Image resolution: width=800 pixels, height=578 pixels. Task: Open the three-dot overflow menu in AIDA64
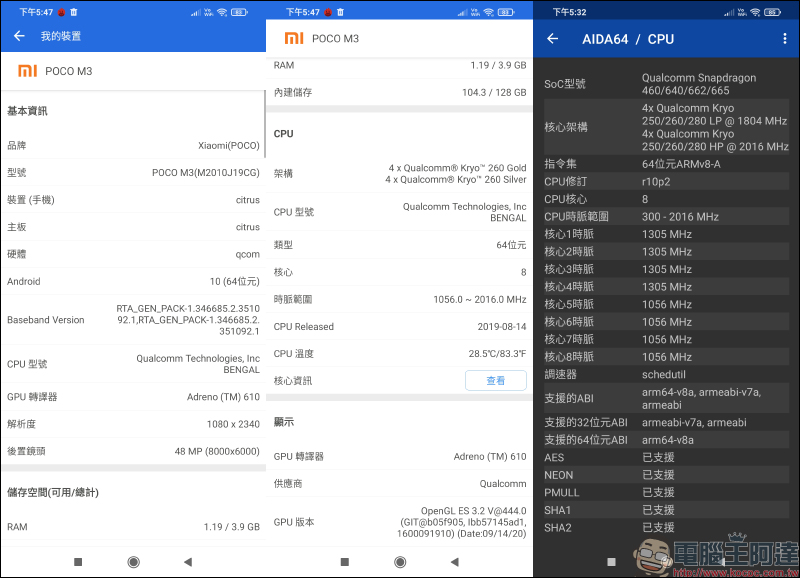pos(784,39)
